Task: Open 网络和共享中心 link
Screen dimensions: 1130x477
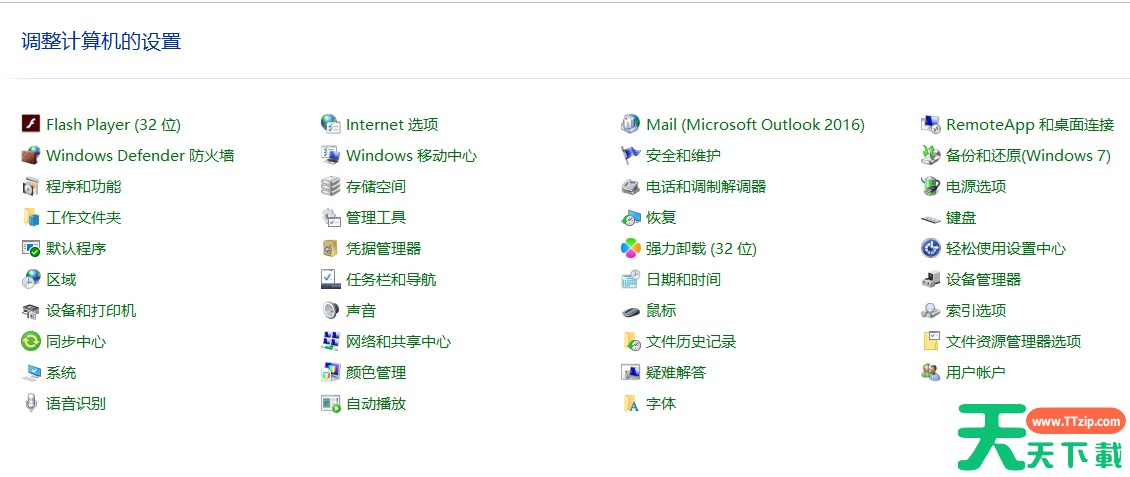Action: 398,341
